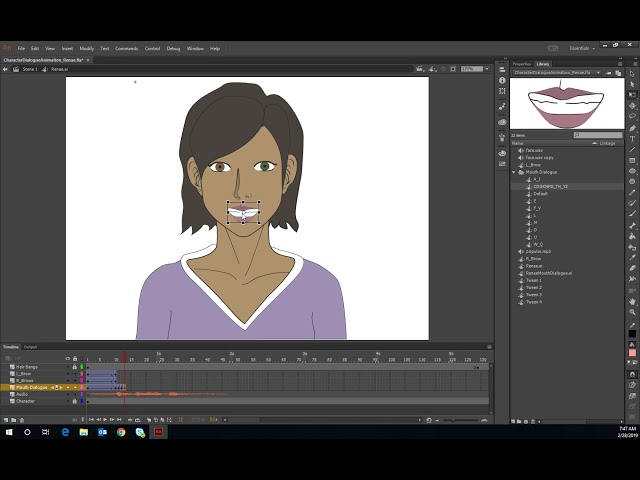Toggle visibility of all layers eye icon
Image resolution: width=640 pixels, height=480 pixels.
(x=68, y=358)
